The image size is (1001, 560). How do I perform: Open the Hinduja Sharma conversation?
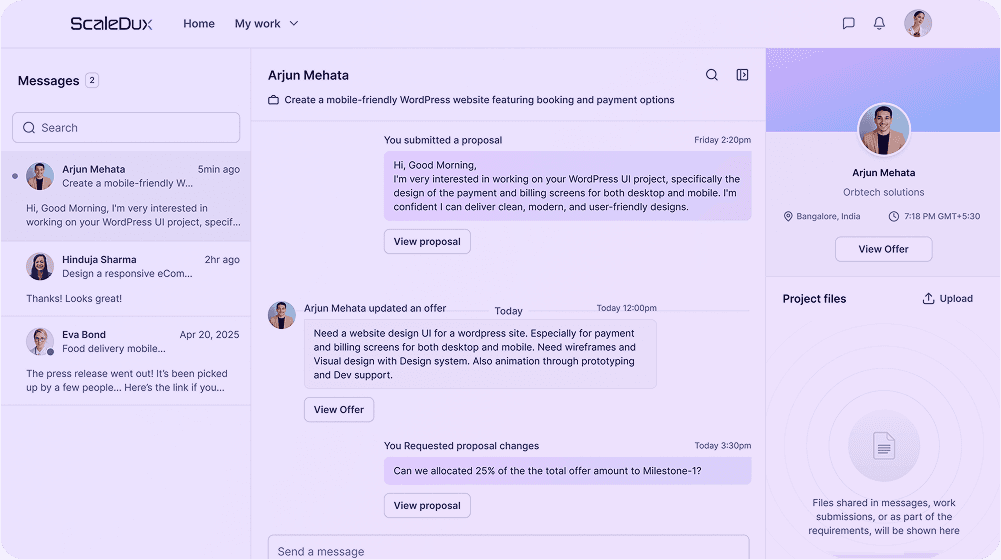pos(126,279)
